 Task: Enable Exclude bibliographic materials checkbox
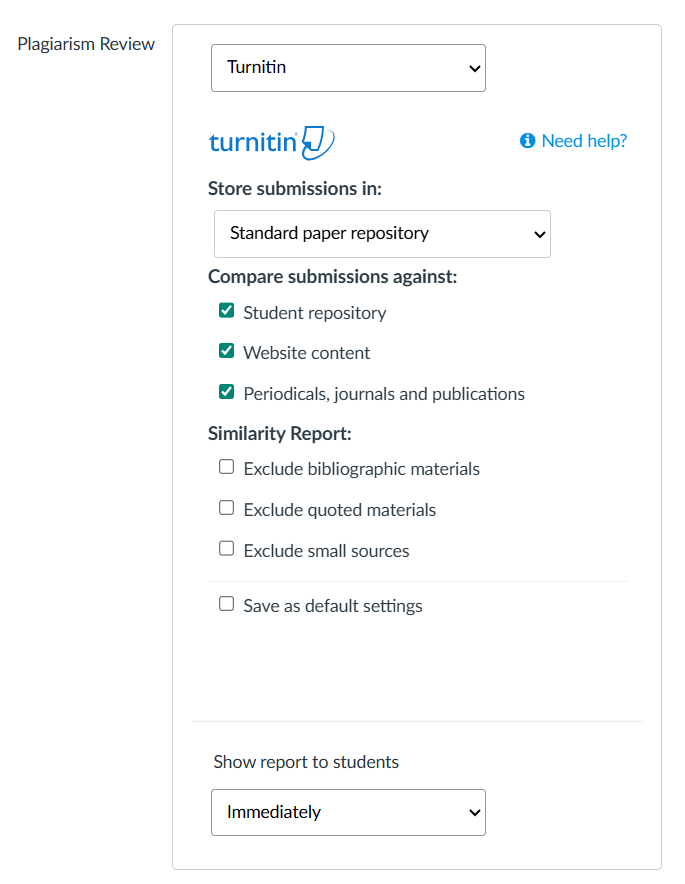(226, 467)
